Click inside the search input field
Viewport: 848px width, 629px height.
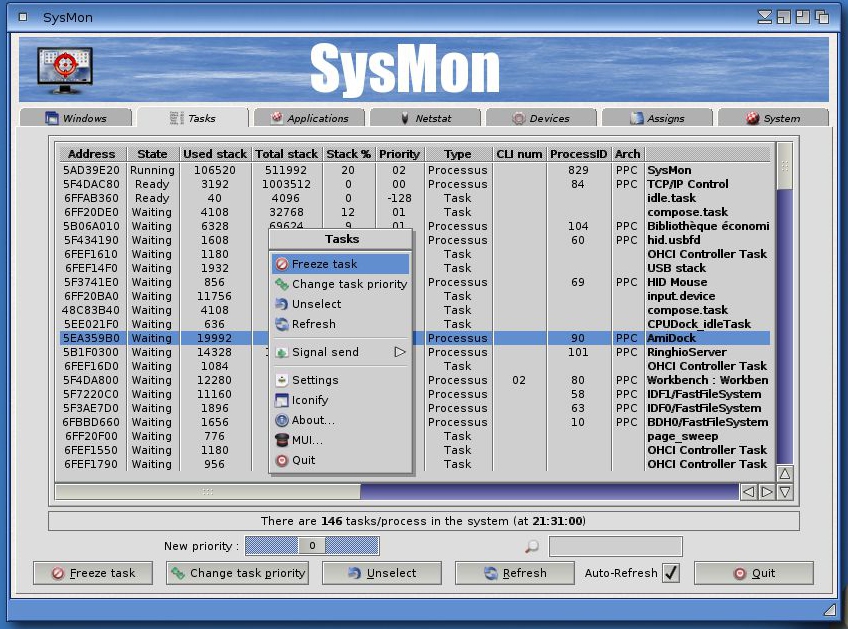pyautogui.click(x=615, y=545)
